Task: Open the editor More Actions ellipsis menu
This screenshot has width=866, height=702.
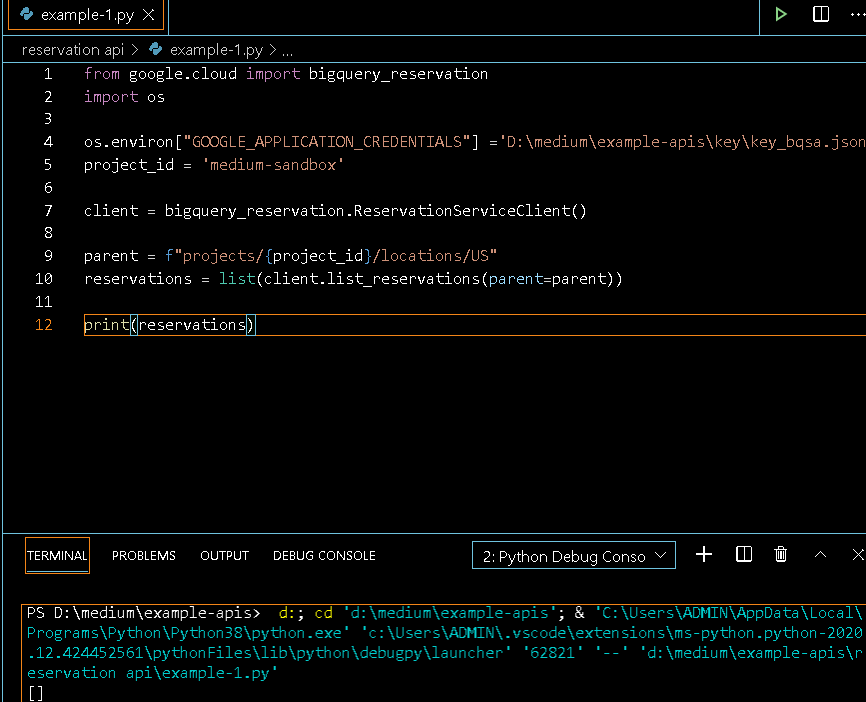Action: pyautogui.click(x=858, y=15)
